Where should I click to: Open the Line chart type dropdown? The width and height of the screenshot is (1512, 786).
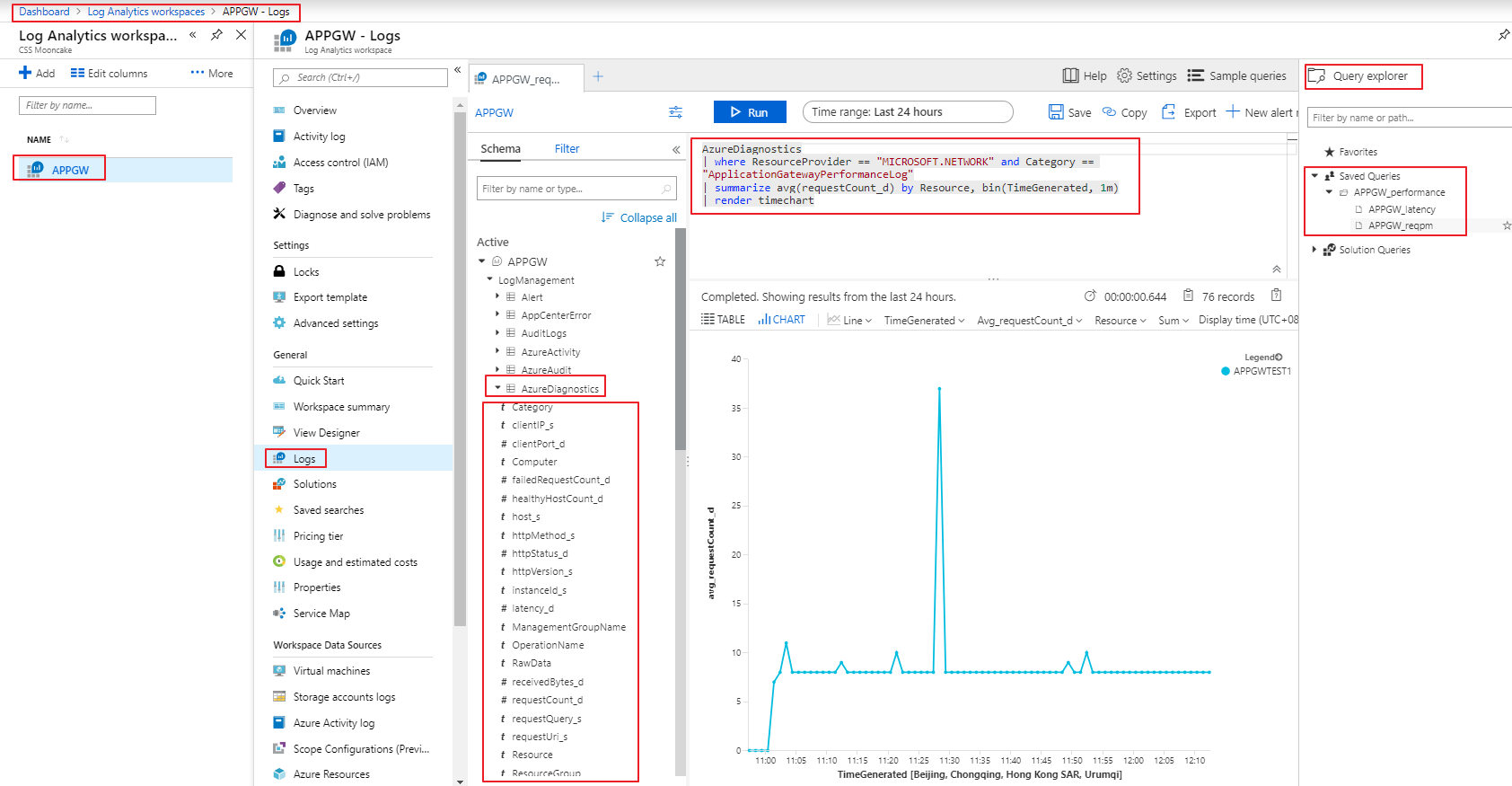click(x=849, y=321)
